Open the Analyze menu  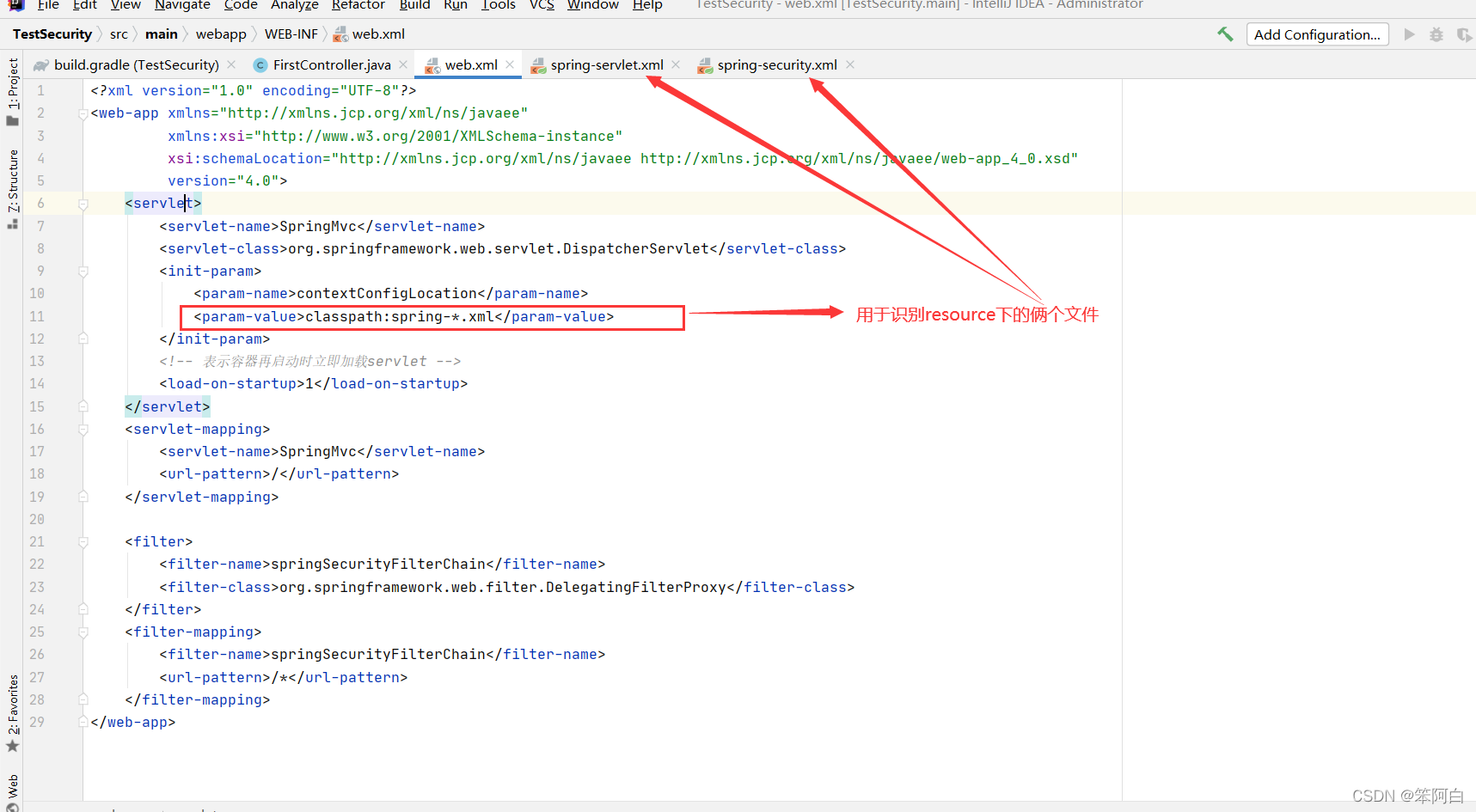[x=295, y=5]
